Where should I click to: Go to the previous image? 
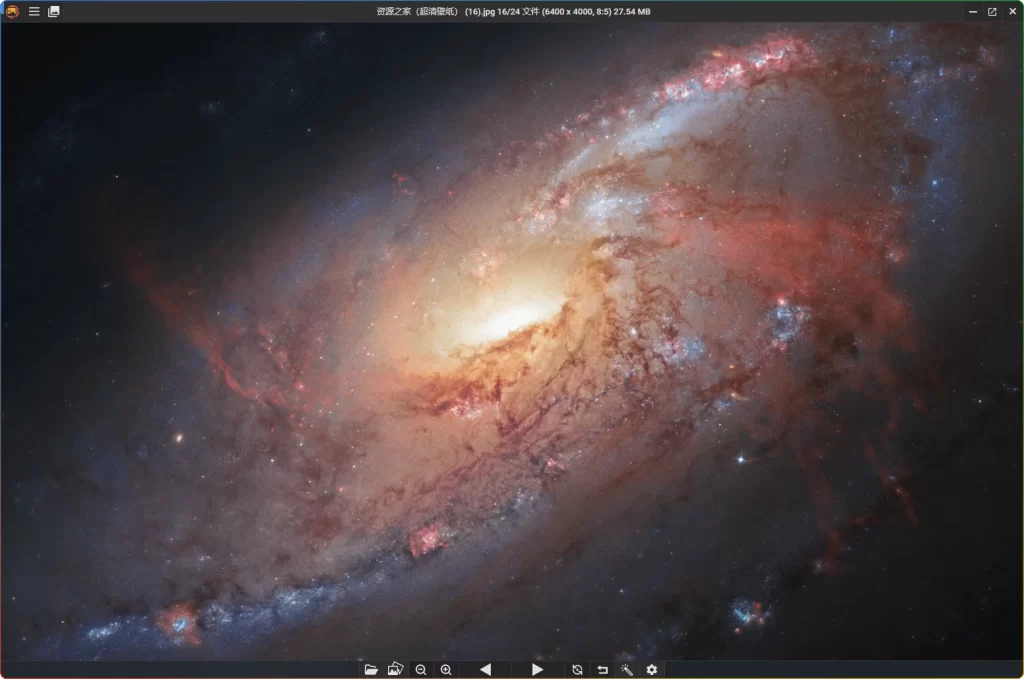coord(485,669)
